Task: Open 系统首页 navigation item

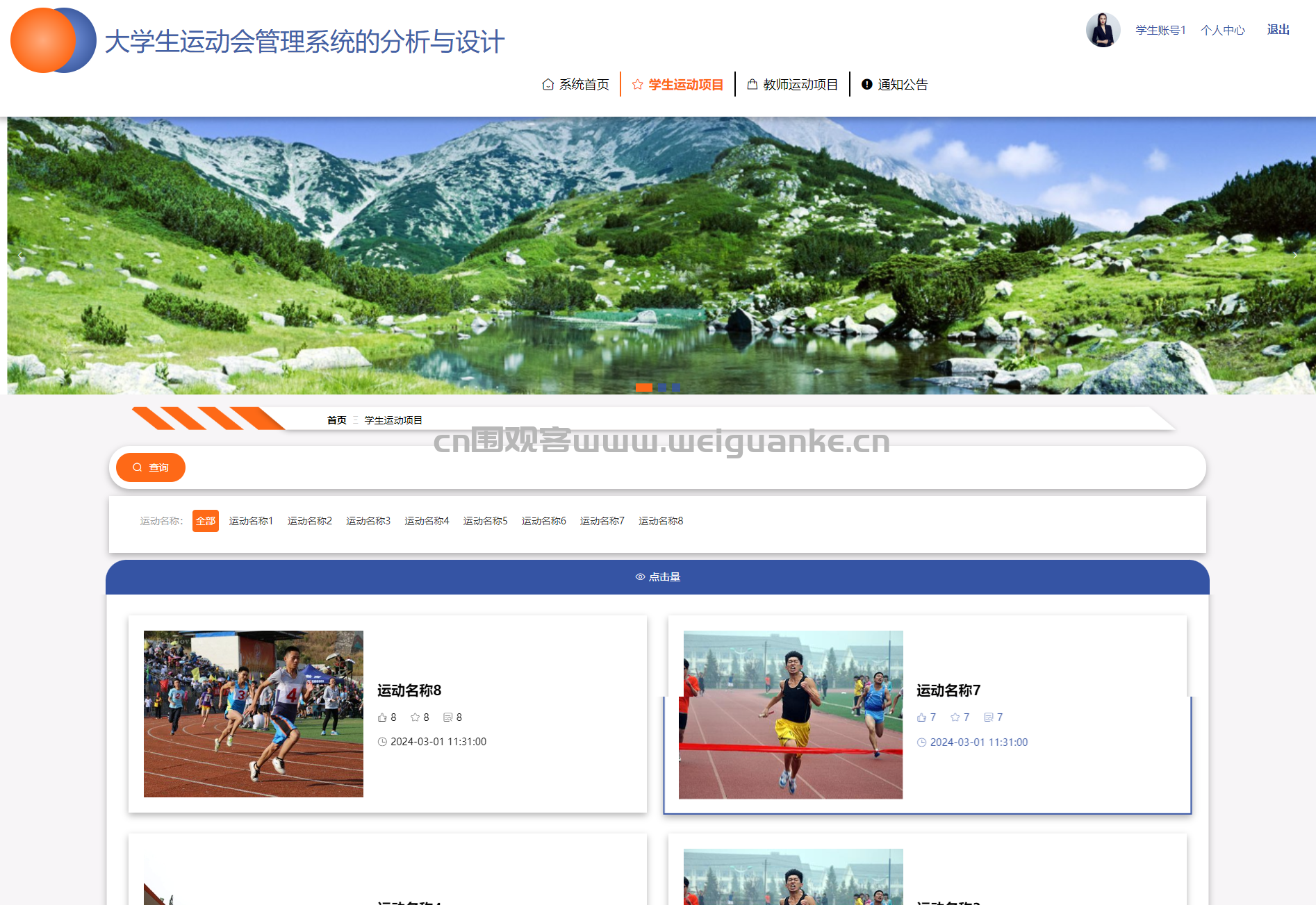Action: [x=576, y=85]
